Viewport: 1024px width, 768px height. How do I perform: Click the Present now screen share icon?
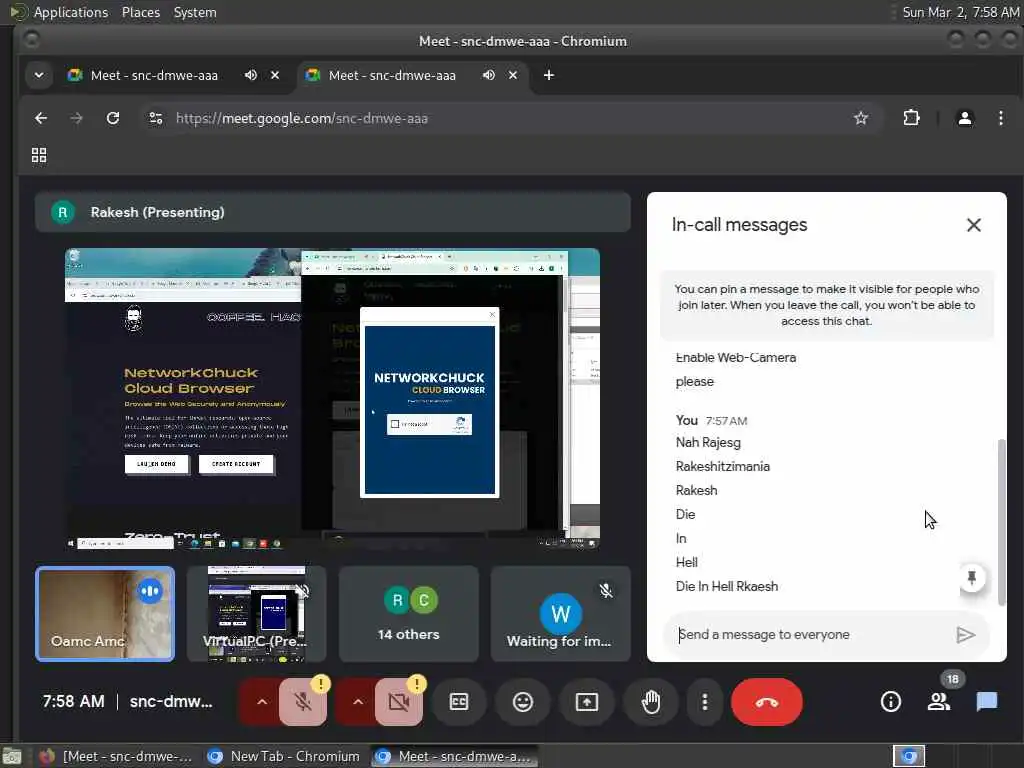586,702
